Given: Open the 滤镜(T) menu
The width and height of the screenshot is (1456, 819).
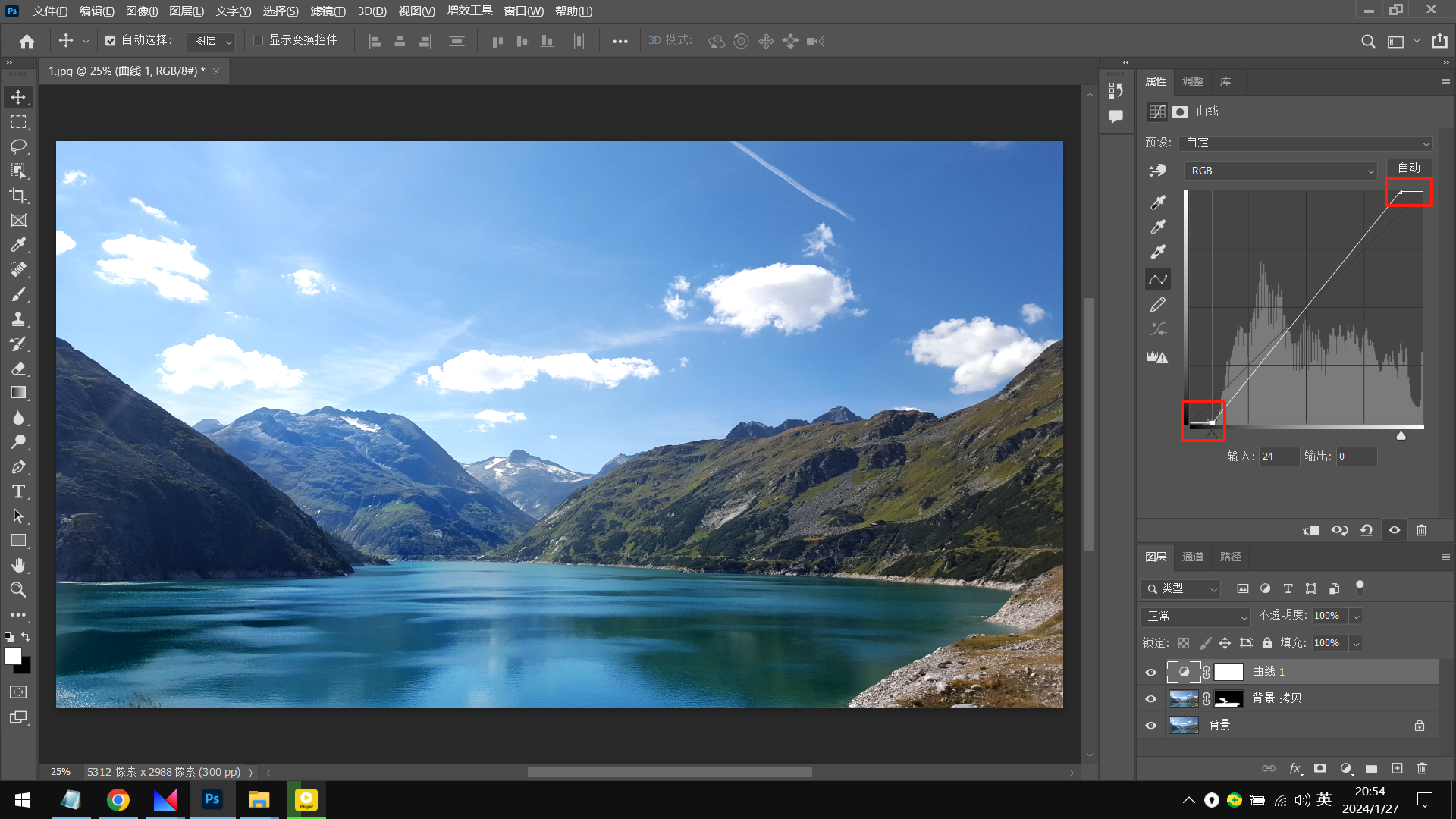Looking at the screenshot, I should click(x=328, y=11).
